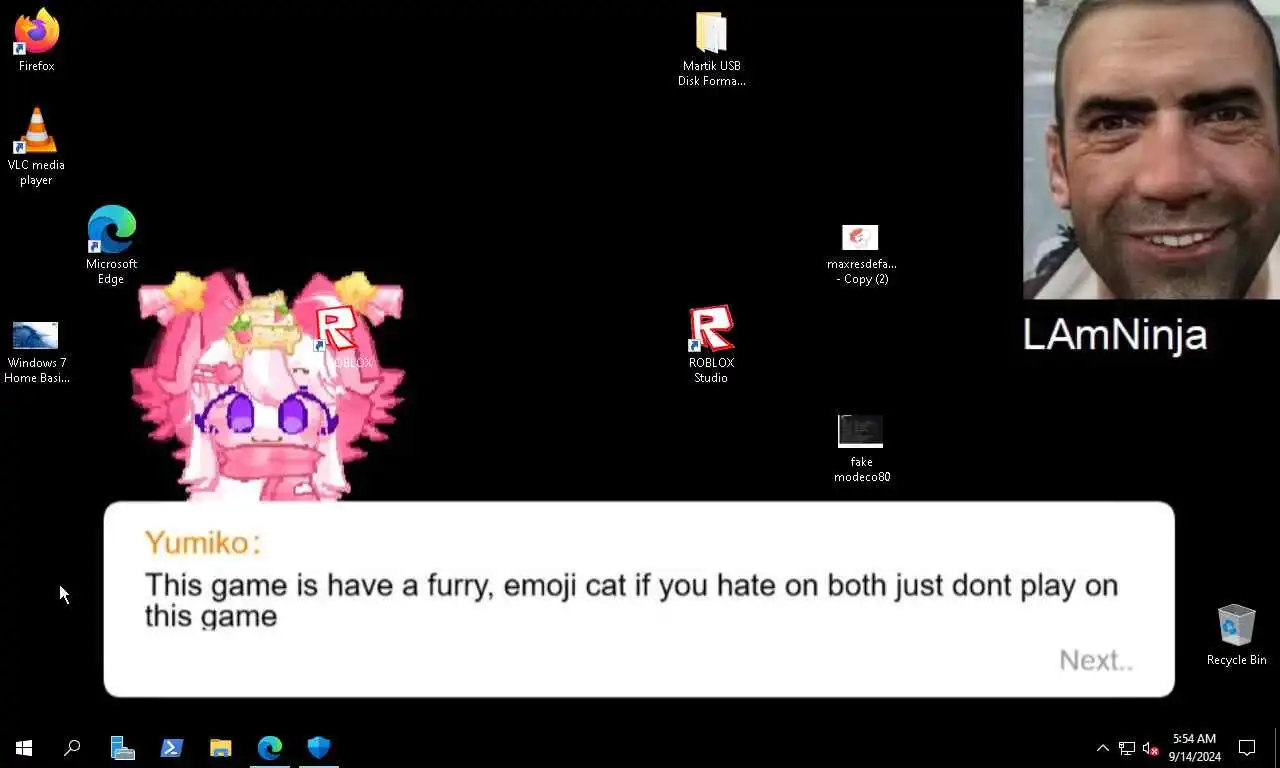Select the maxresdefault - Copy (2) image file

(861, 255)
